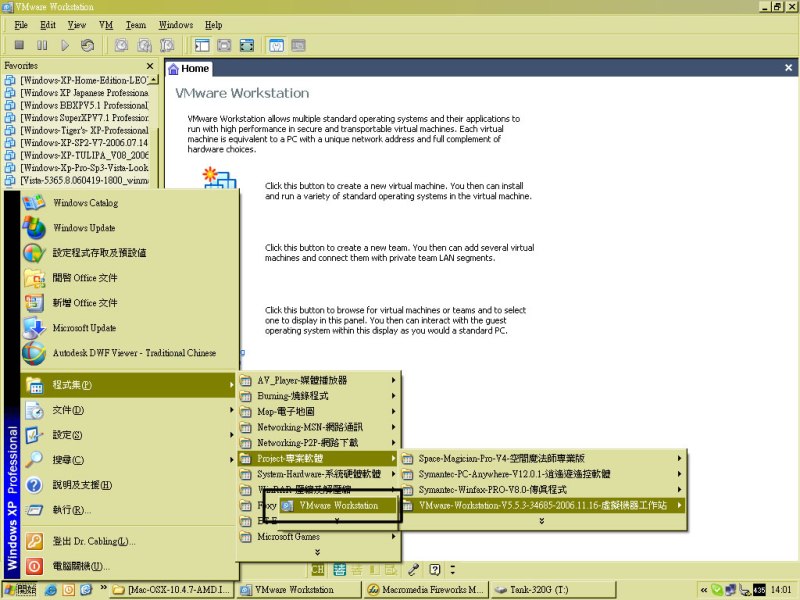Open 說明及支援(H) help and support
Image resolution: width=800 pixels, height=600 pixels.
click(x=130, y=485)
